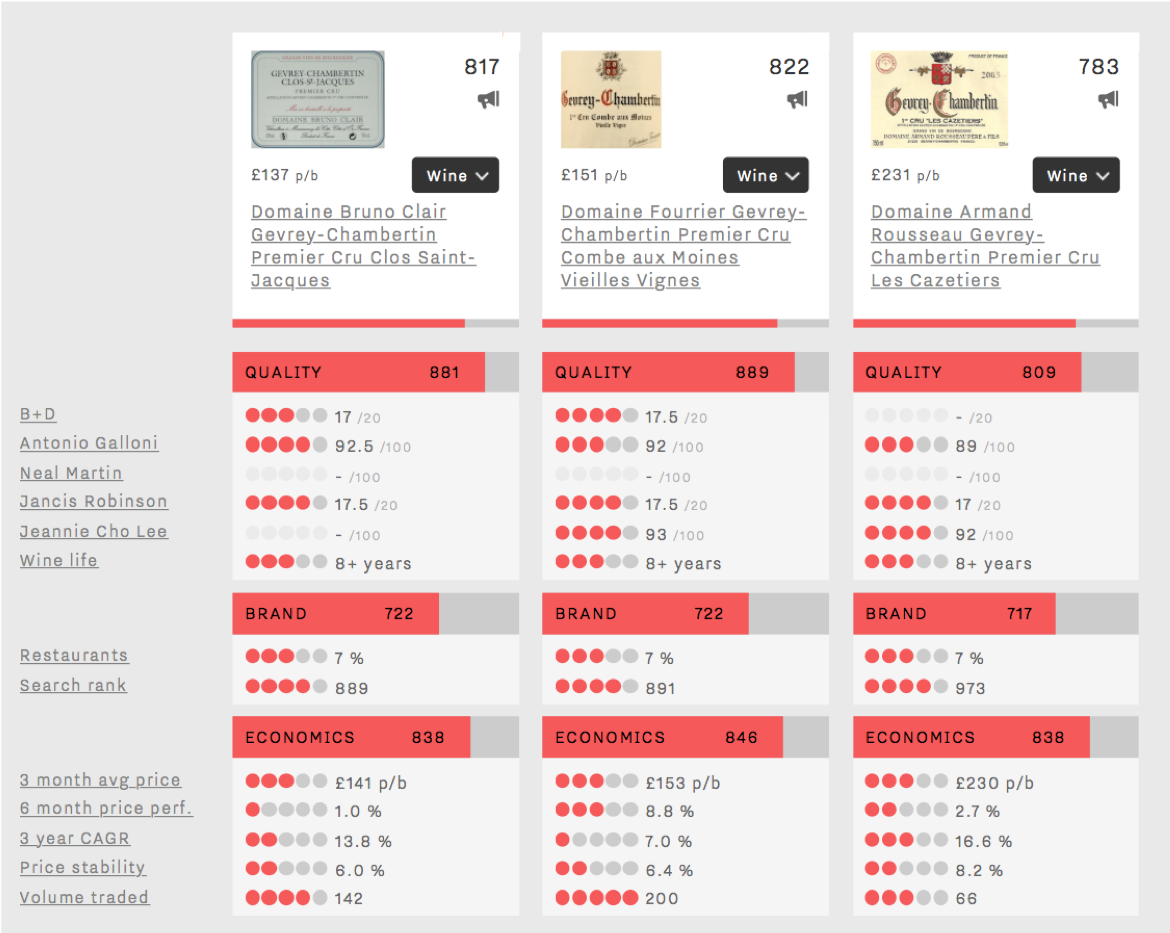
Task: Click the Economics 846 score bar
Action: [x=685, y=737]
